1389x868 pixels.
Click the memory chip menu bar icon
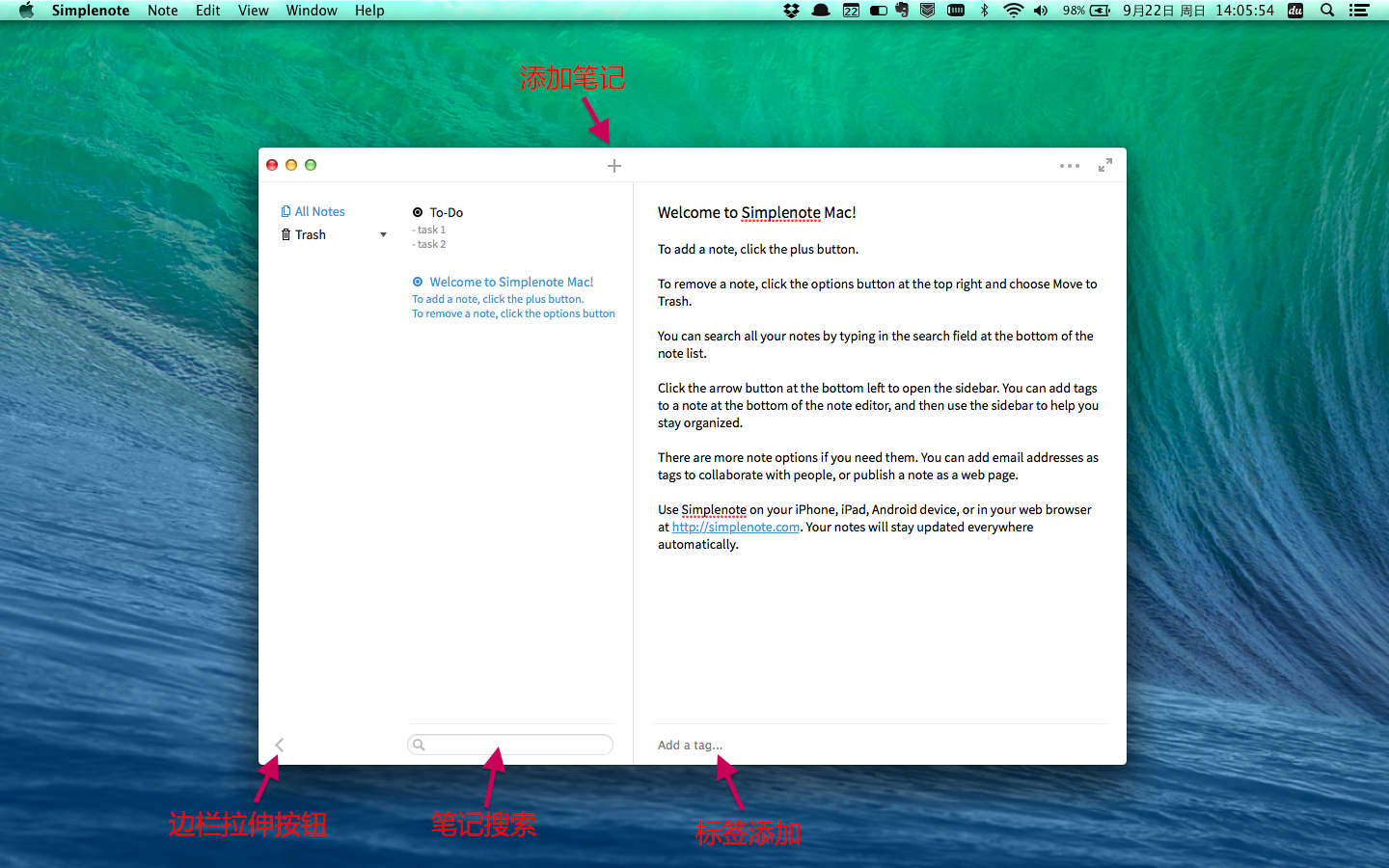tap(956, 11)
